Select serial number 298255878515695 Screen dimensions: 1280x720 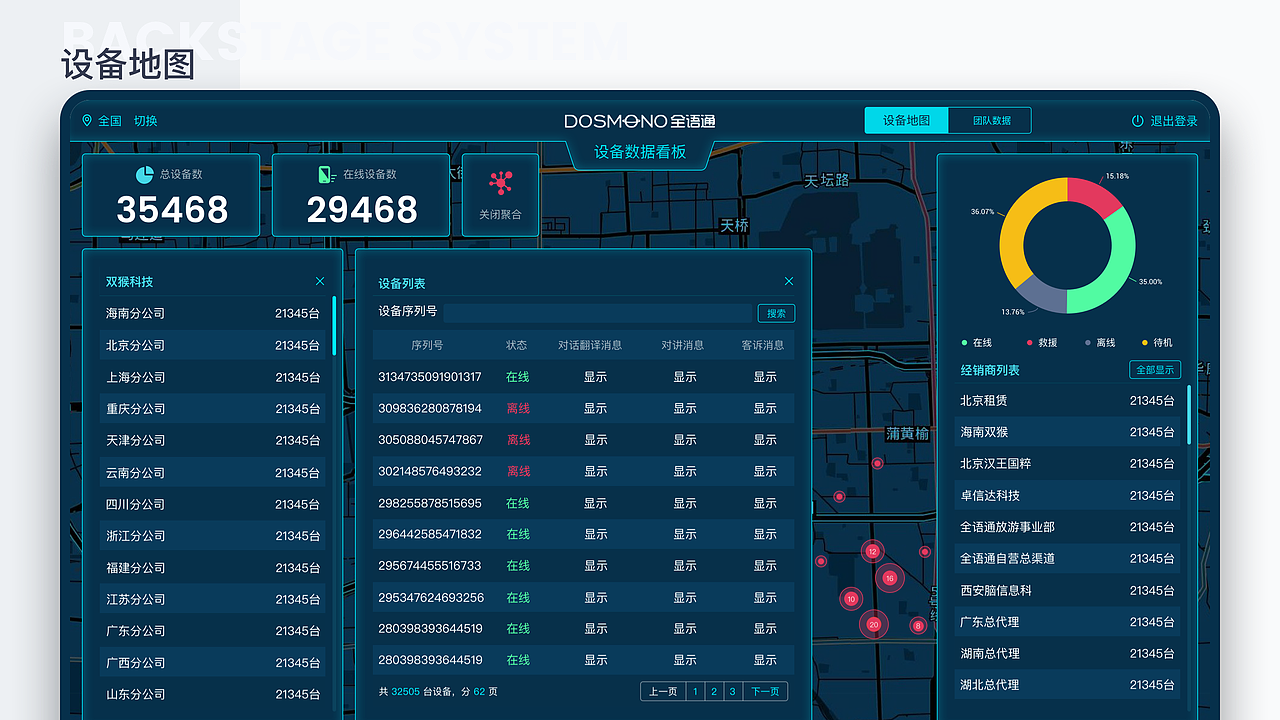430,503
